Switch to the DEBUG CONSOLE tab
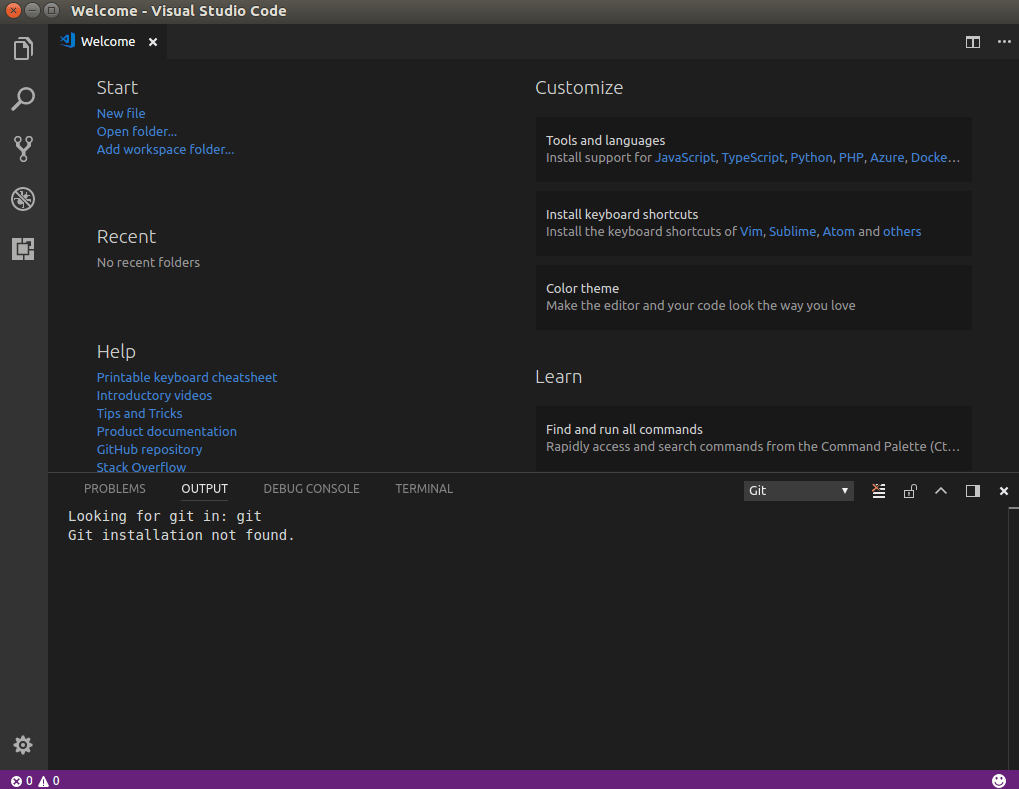This screenshot has width=1019, height=789. click(x=311, y=489)
